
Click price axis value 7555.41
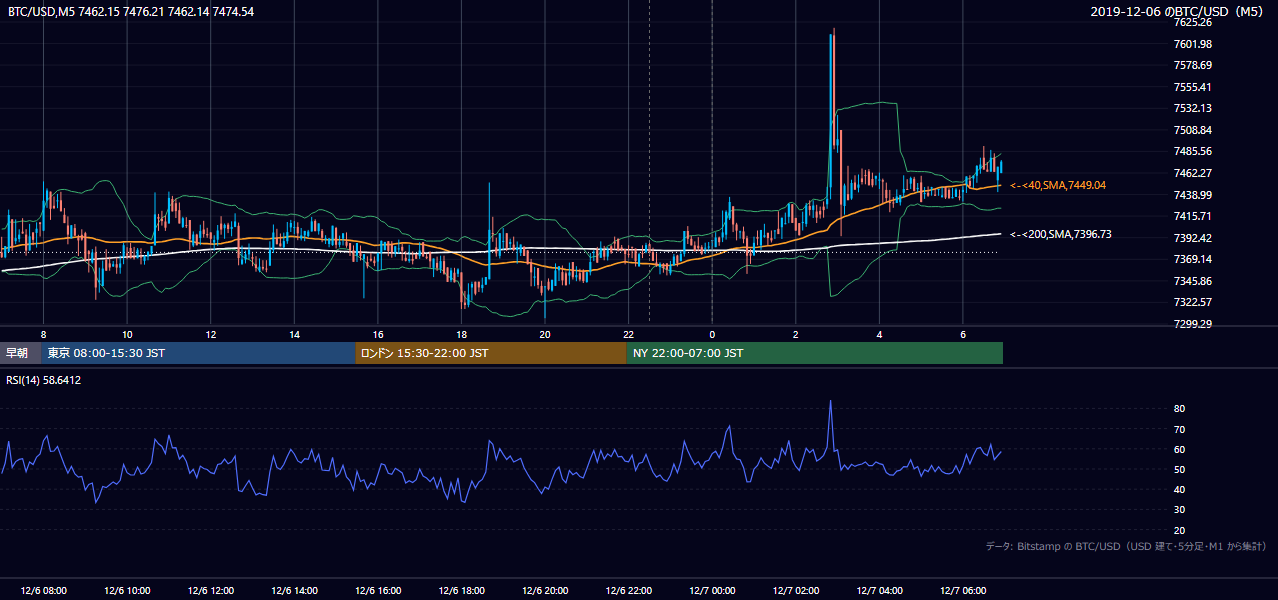pyautogui.click(x=1193, y=87)
